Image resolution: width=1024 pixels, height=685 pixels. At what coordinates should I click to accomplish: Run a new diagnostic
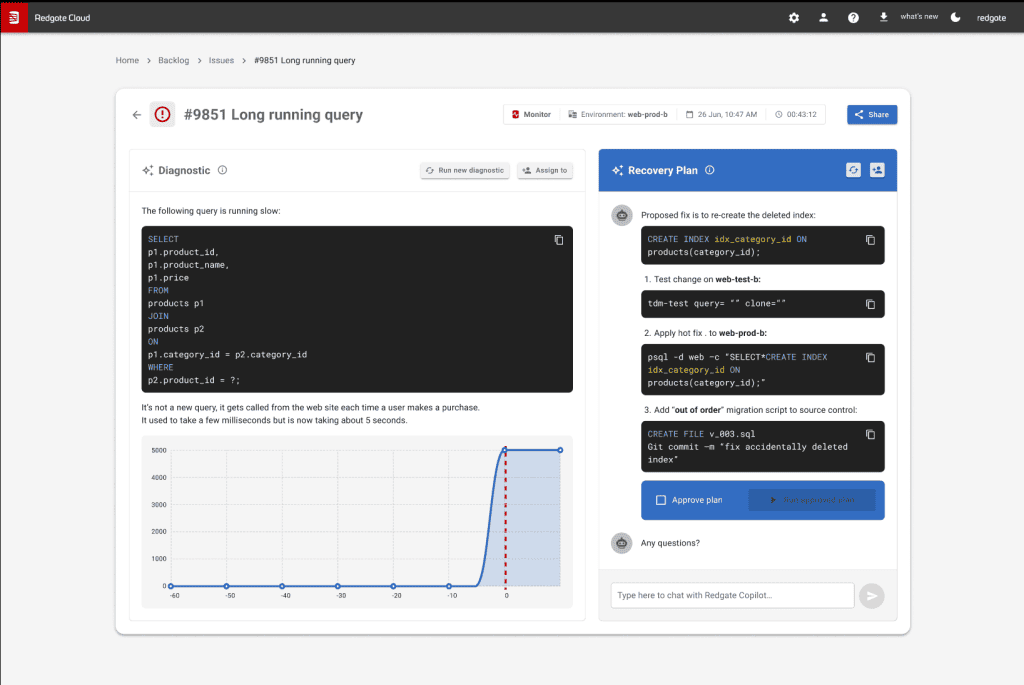[x=464, y=170]
